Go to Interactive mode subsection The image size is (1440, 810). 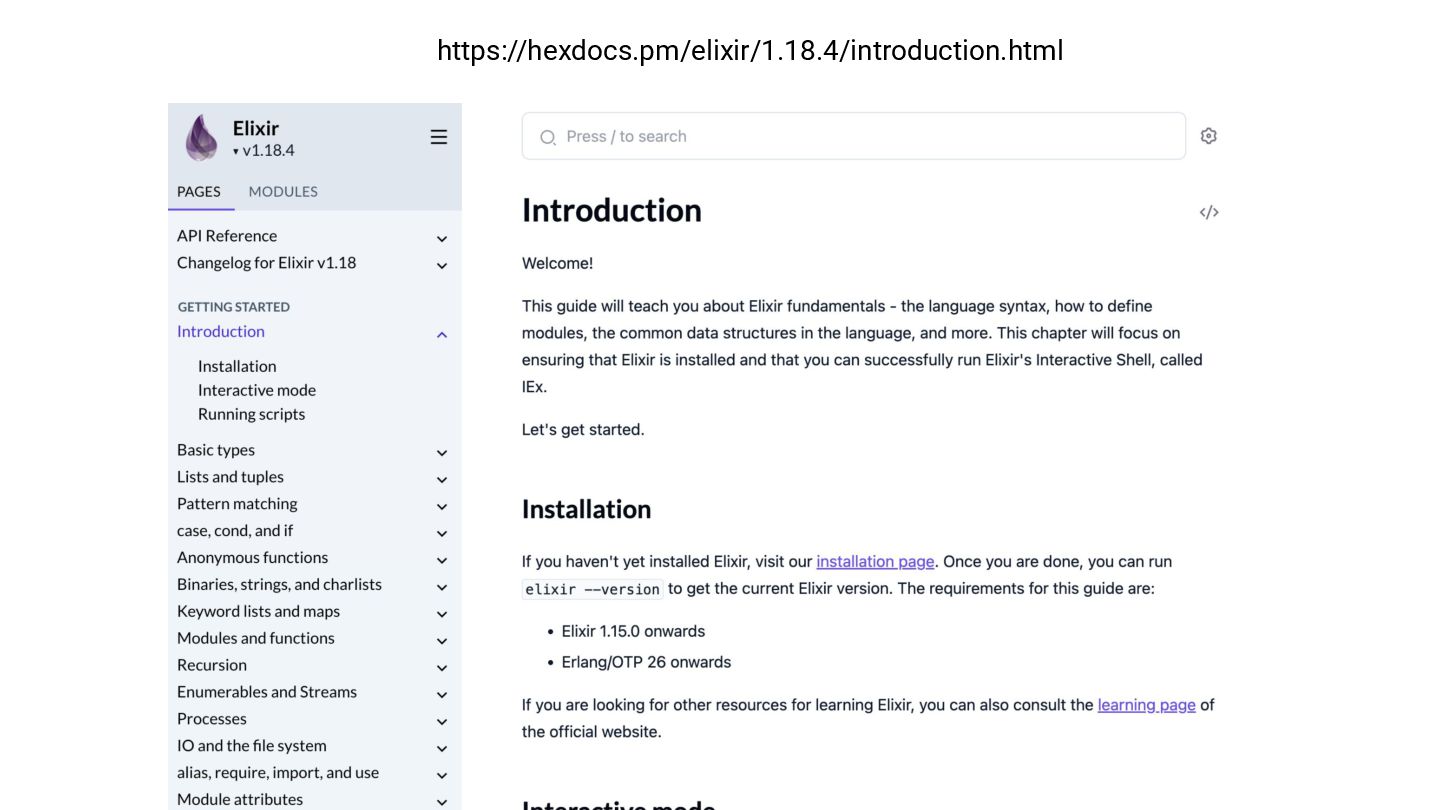coord(257,390)
